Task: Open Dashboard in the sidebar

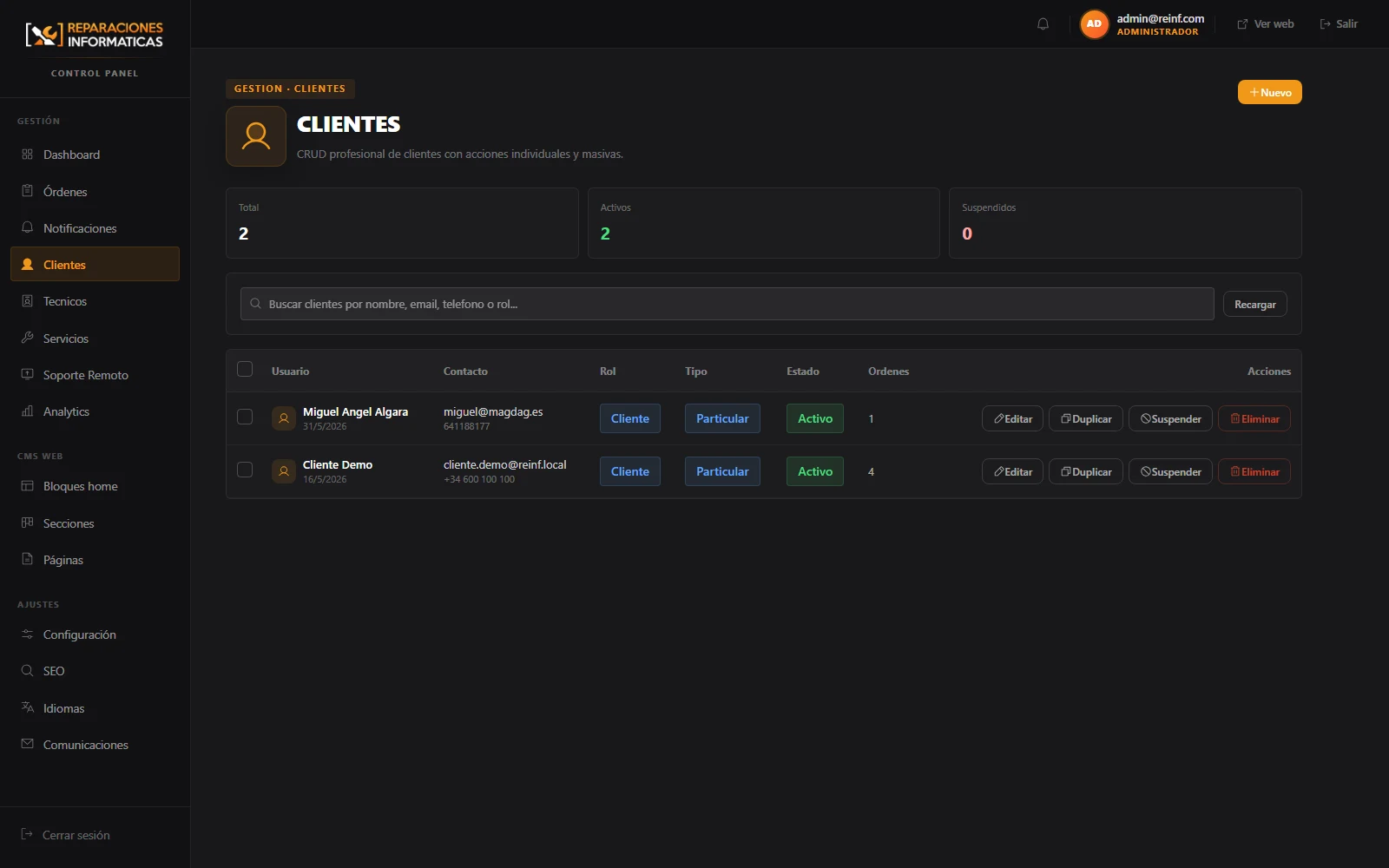Action: [95, 155]
